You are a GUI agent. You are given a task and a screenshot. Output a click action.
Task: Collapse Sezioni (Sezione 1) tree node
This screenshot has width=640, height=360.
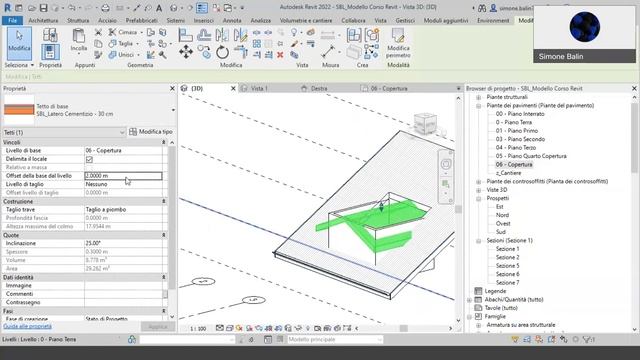(478, 240)
